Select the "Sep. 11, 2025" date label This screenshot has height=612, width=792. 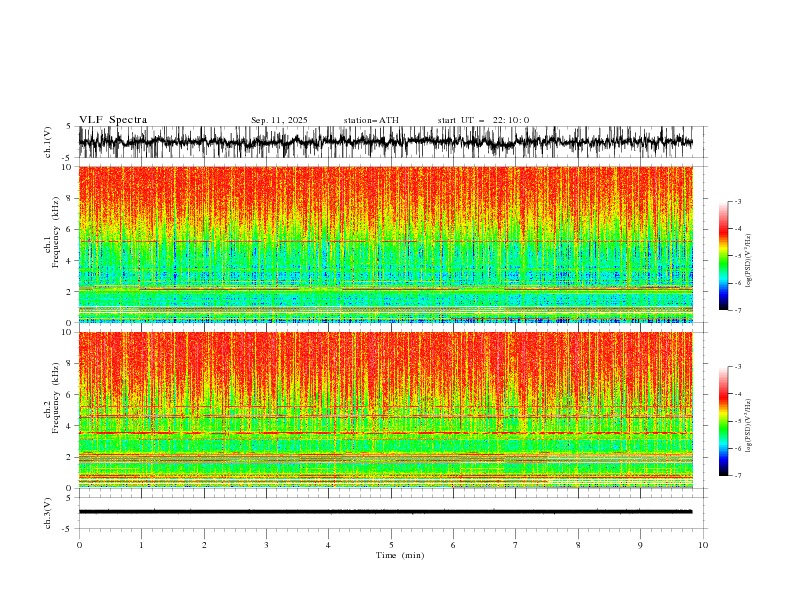tap(279, 120)
